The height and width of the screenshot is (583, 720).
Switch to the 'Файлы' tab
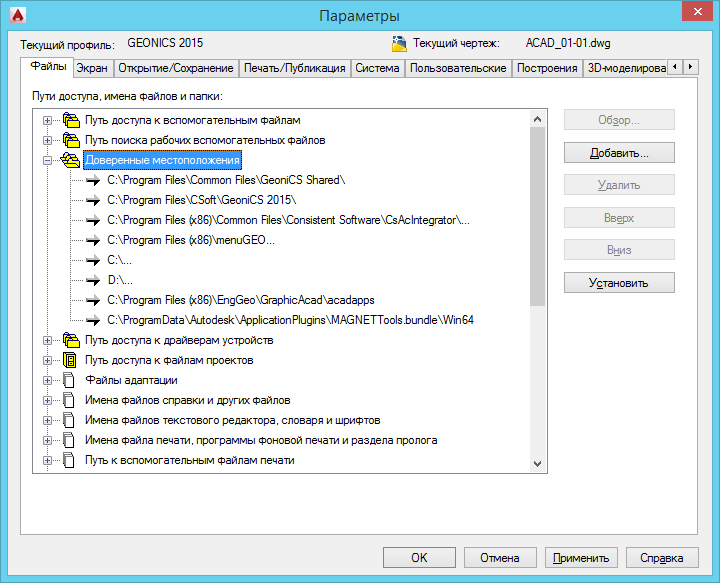tap(48, 67)
